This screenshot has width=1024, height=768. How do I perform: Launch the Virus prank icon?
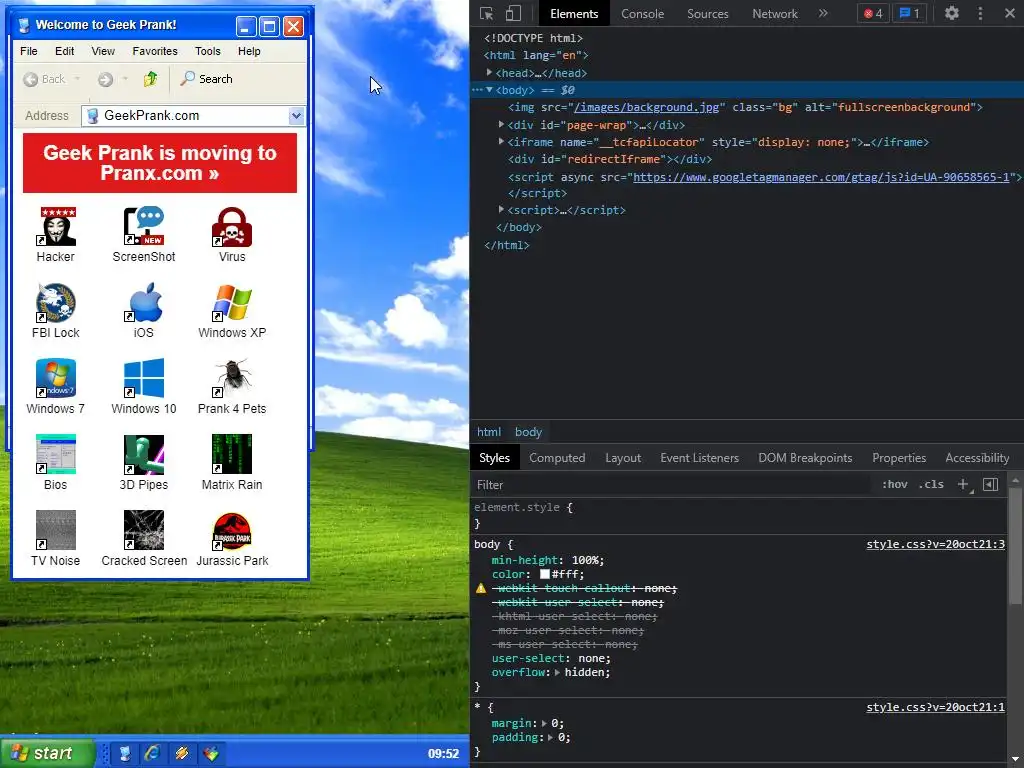(232, 227)
